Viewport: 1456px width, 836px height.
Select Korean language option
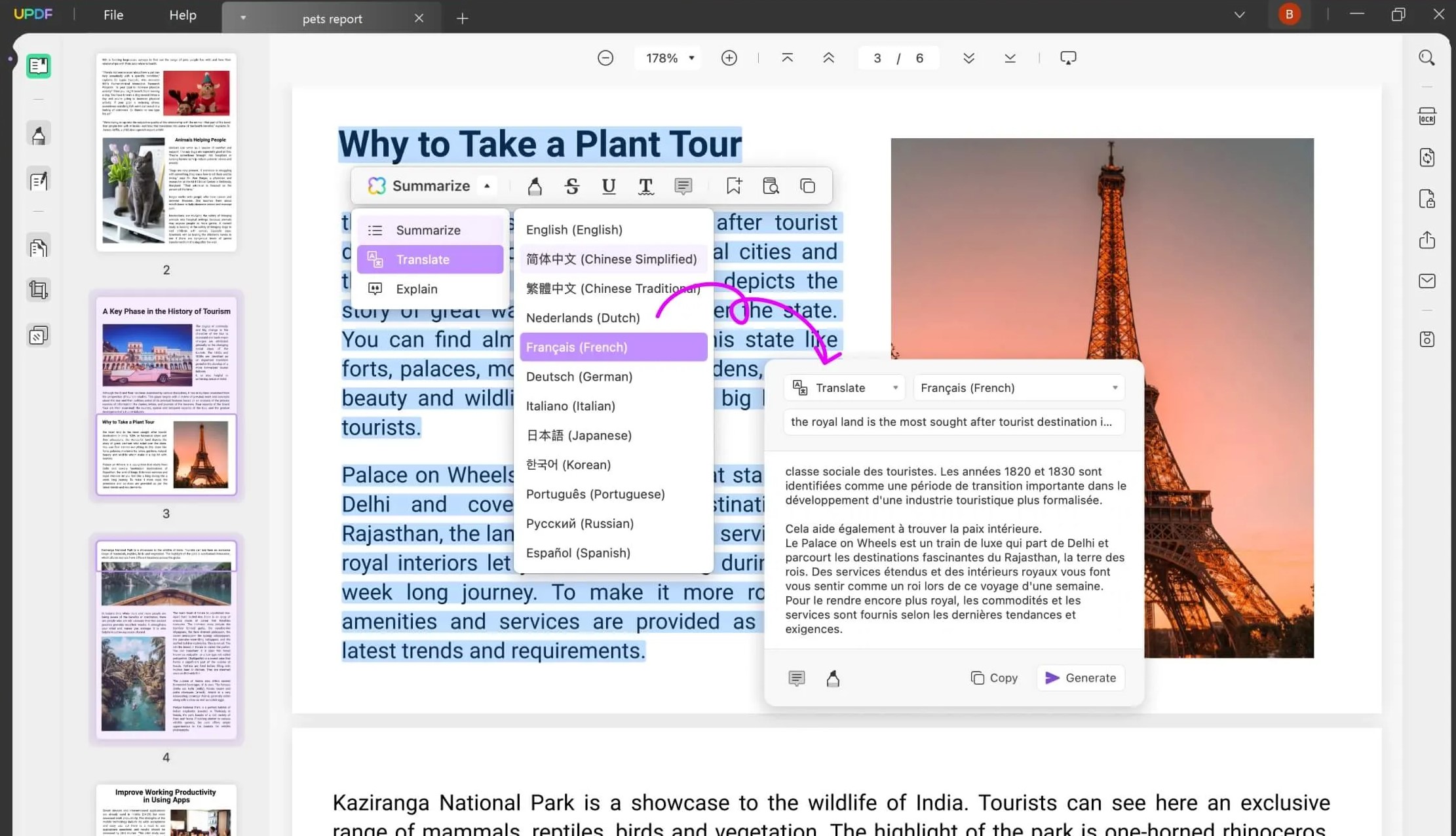(613, 465)
